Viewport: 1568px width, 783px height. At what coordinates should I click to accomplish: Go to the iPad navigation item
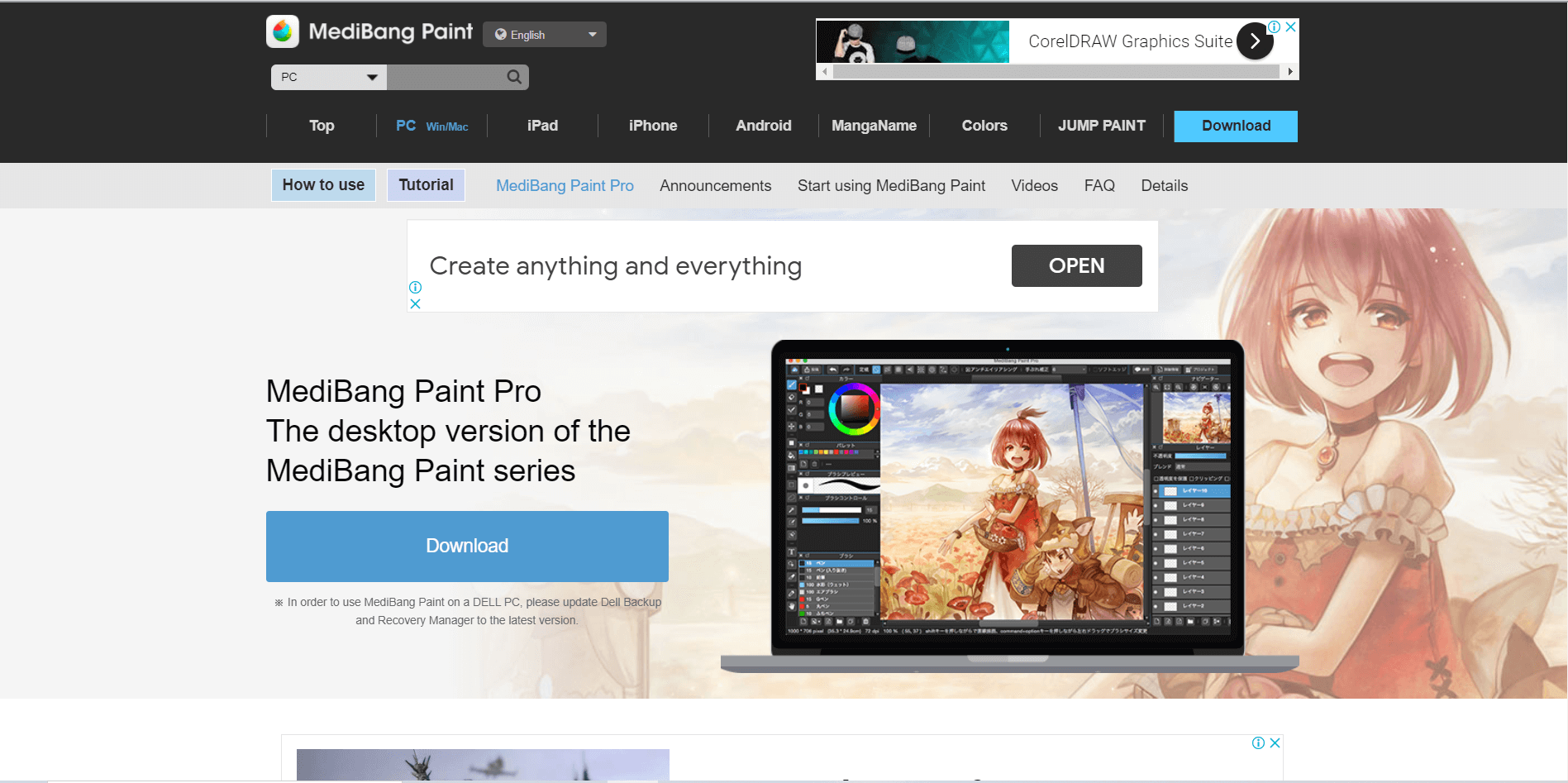(542, 126)
